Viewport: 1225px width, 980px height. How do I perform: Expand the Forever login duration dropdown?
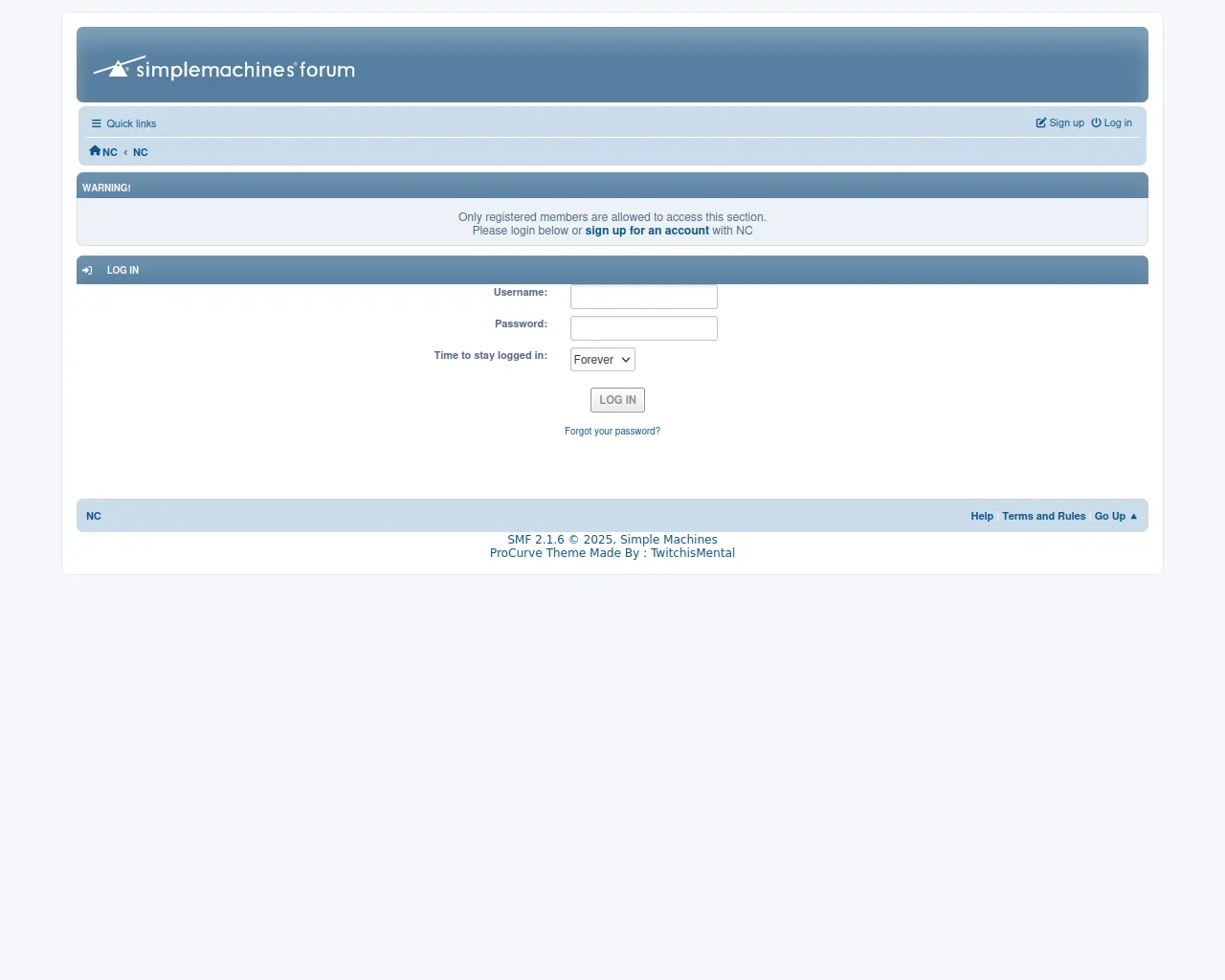(x=602, y=360)
